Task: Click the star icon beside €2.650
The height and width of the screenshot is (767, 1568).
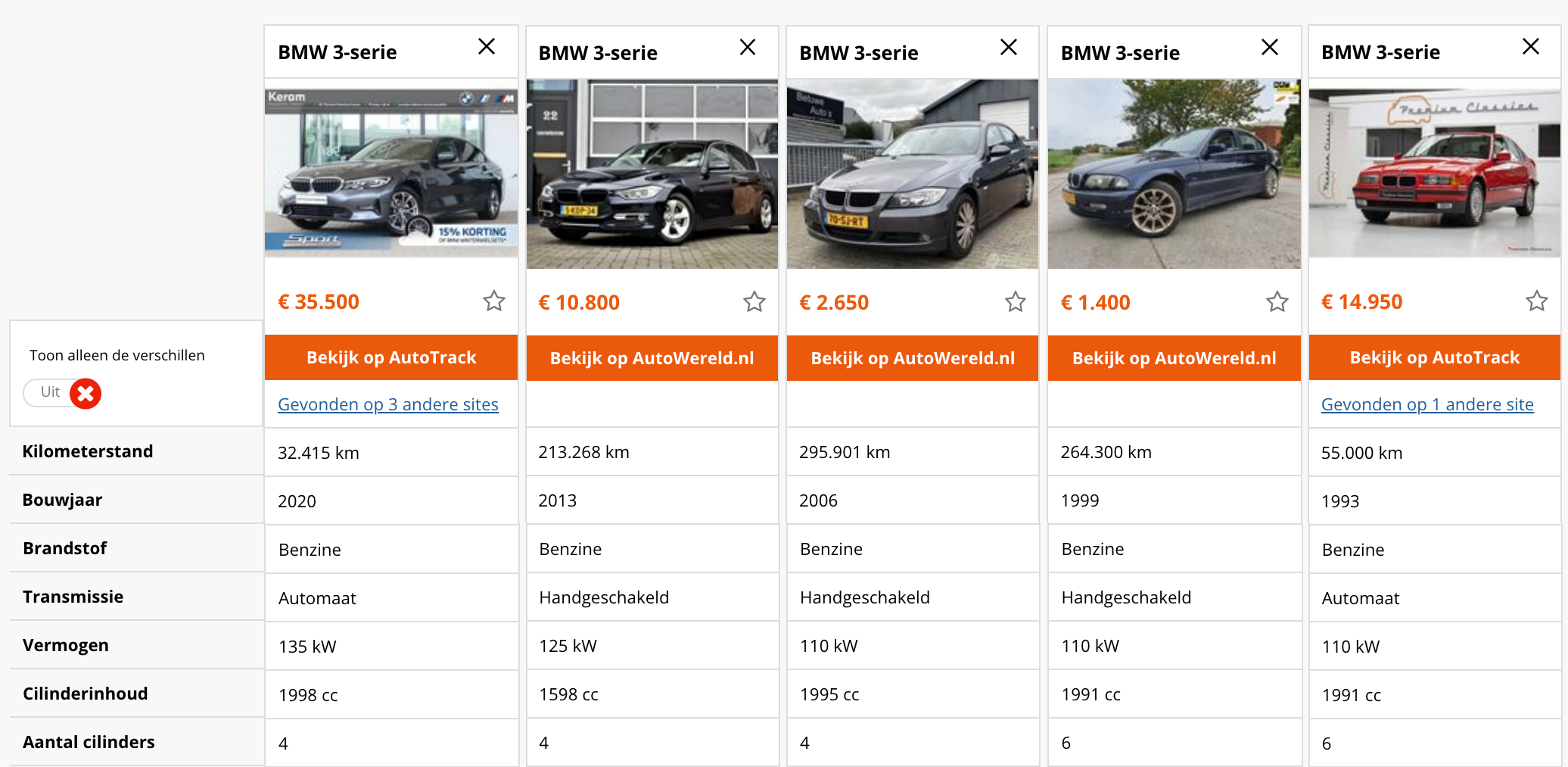Action: [1016, 302]
